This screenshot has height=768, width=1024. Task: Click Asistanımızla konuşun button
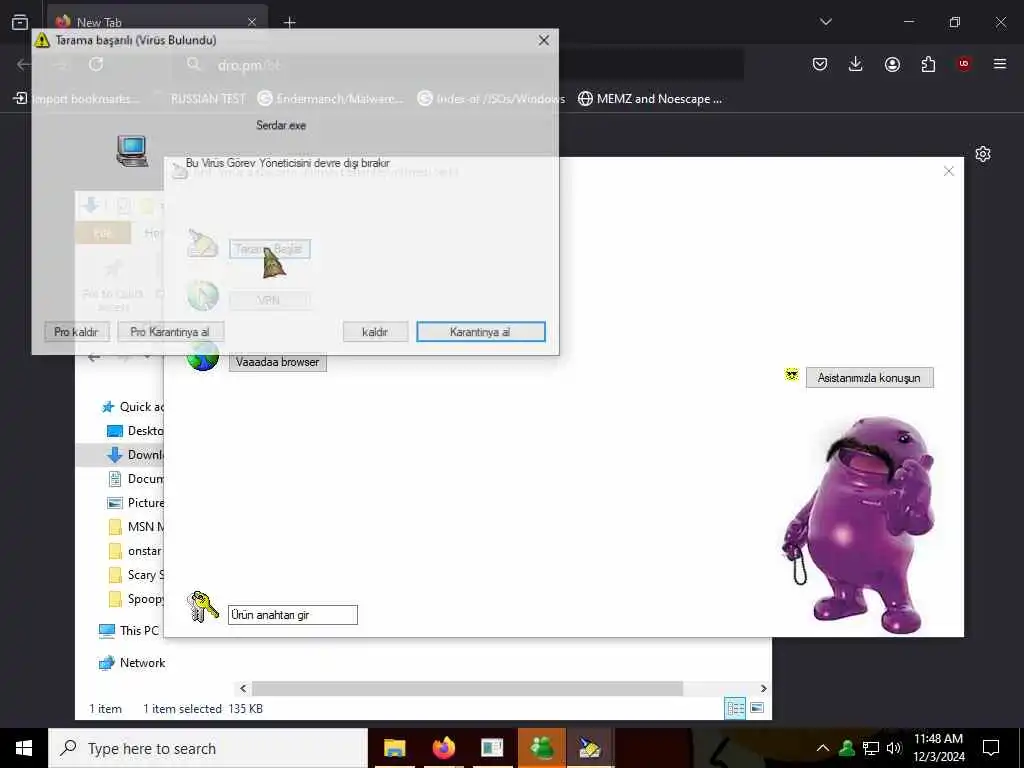[x=869, y=377]
